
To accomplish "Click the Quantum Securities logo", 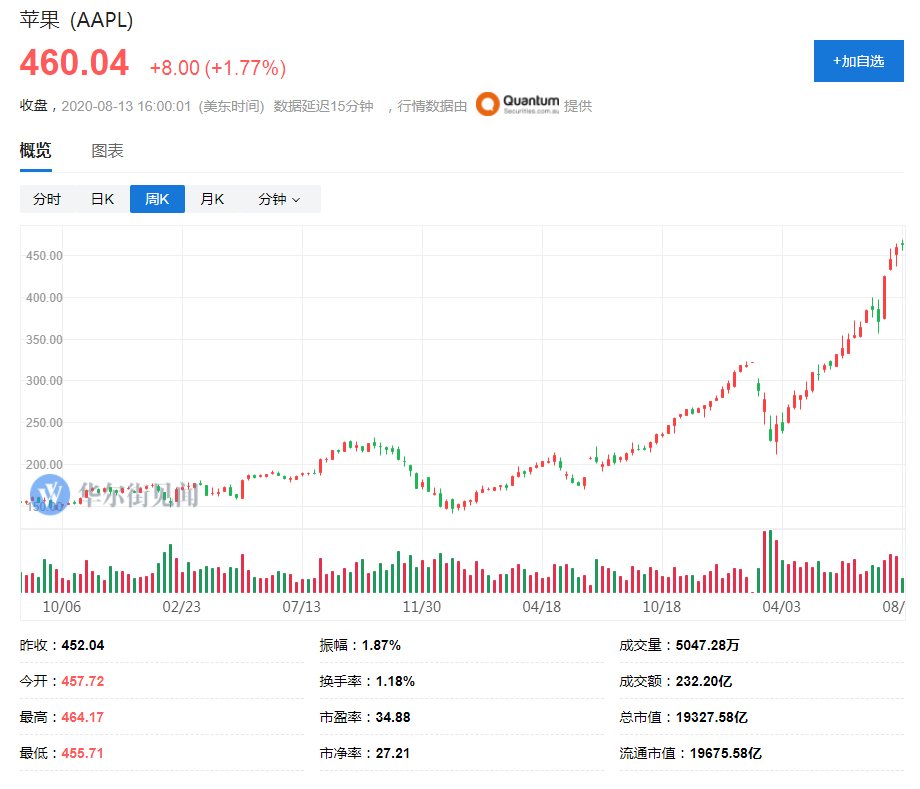I will pos(518,104).
